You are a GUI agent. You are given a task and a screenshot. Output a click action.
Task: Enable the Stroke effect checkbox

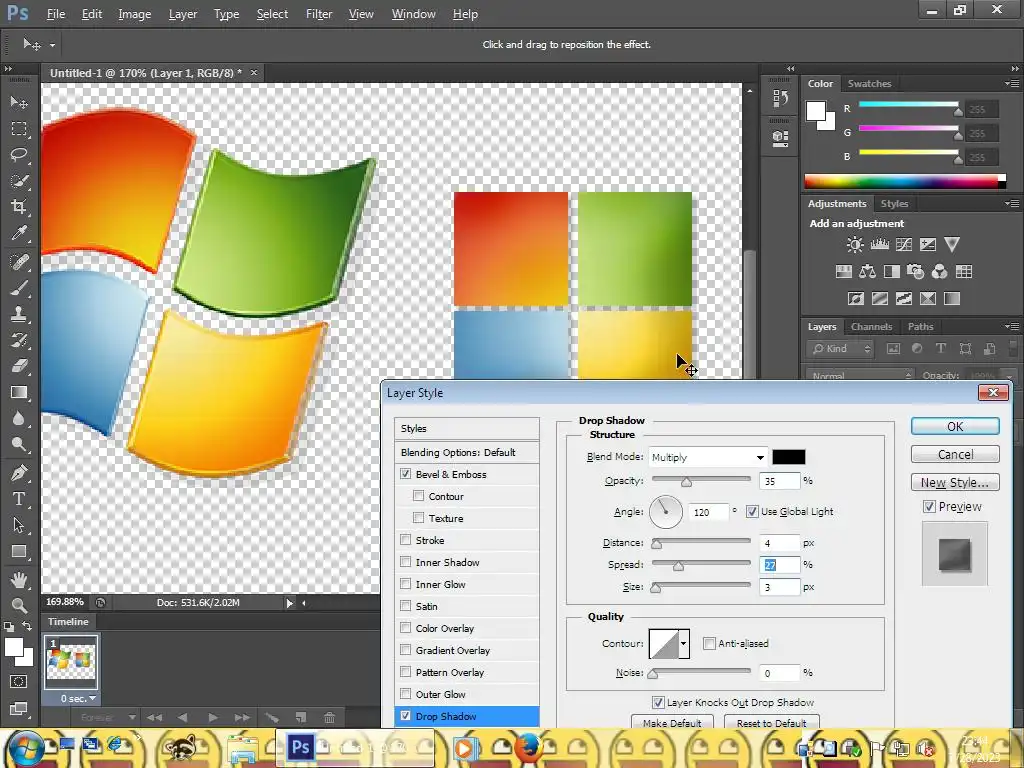tap(406, 540)
